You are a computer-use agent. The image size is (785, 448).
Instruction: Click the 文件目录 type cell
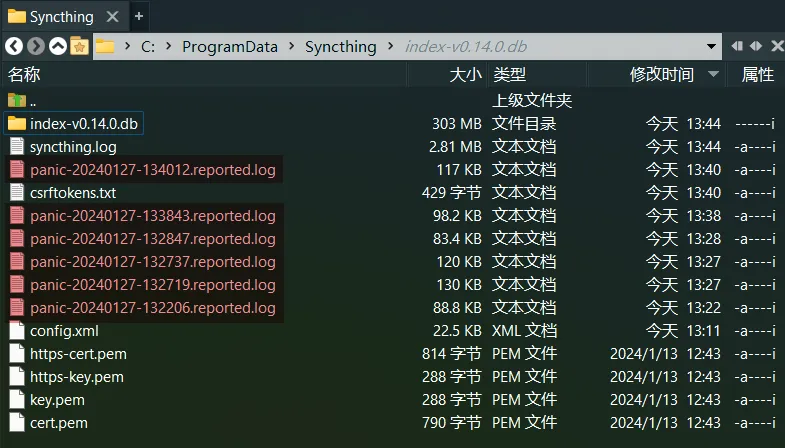524,124
